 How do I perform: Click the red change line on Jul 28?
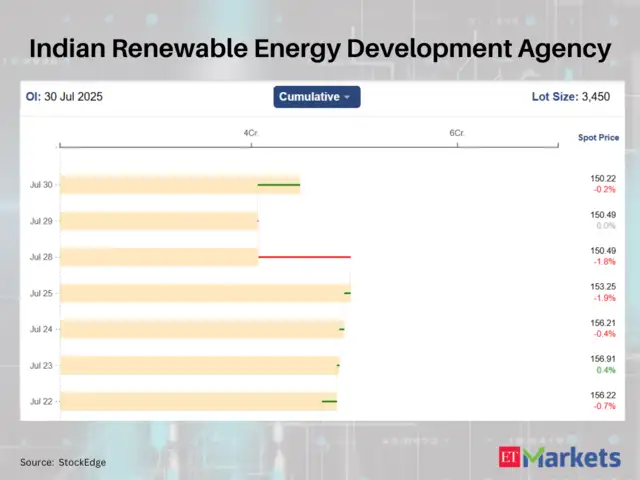click(x=304, y=257)
